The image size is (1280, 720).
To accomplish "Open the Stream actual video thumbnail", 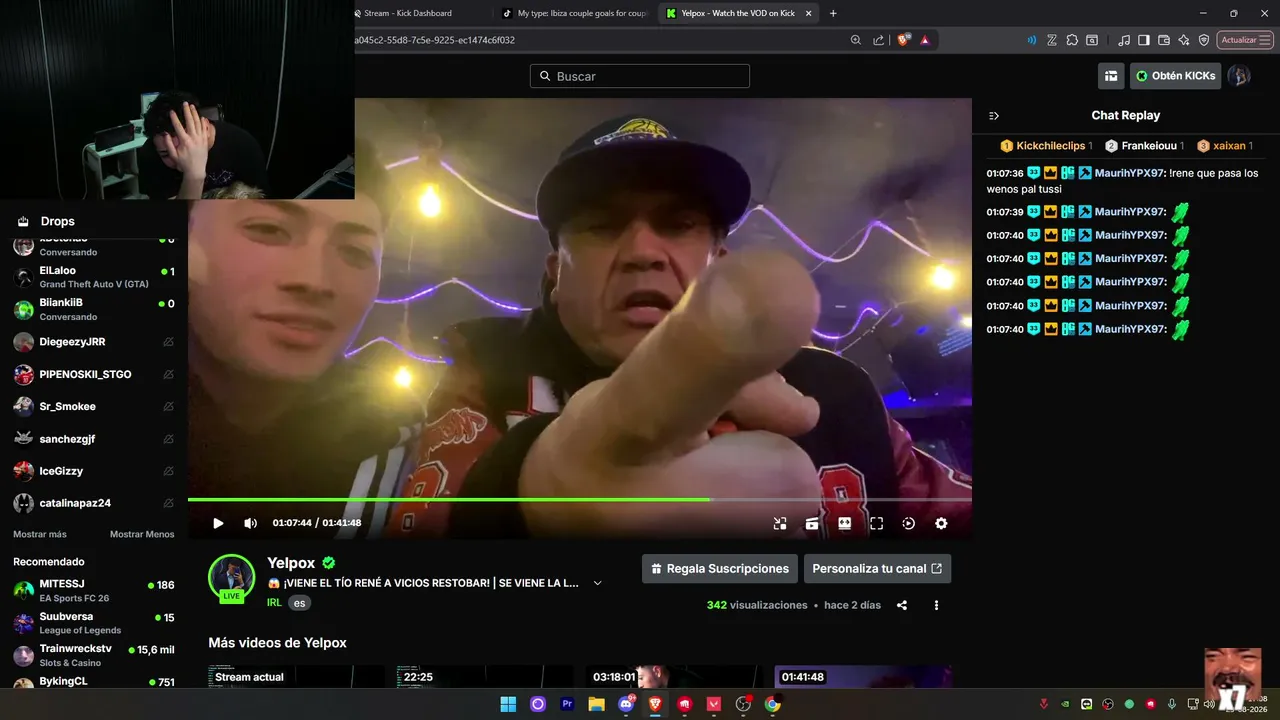I will click(x=296, y=677).
